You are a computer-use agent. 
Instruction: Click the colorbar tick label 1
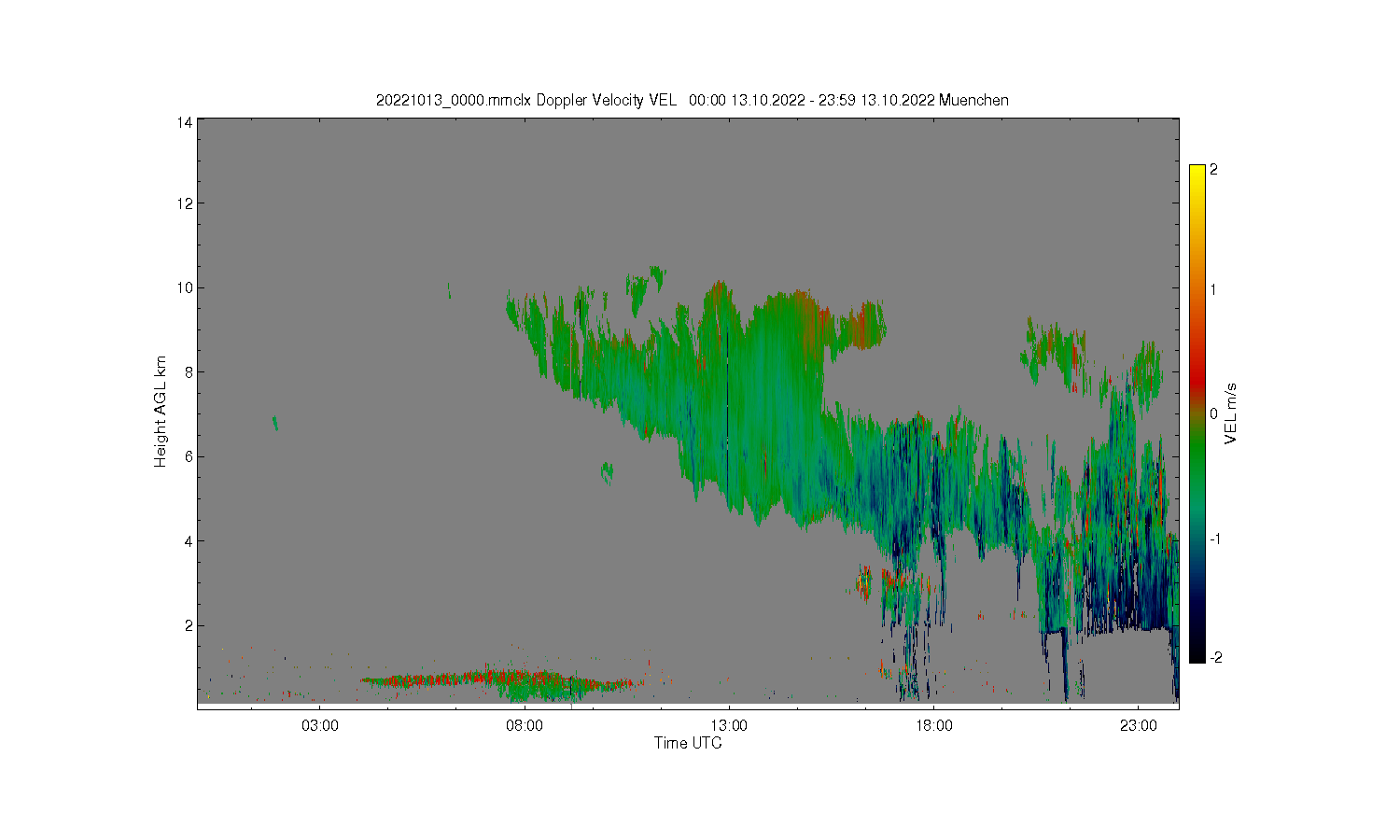click(1213, 289)
